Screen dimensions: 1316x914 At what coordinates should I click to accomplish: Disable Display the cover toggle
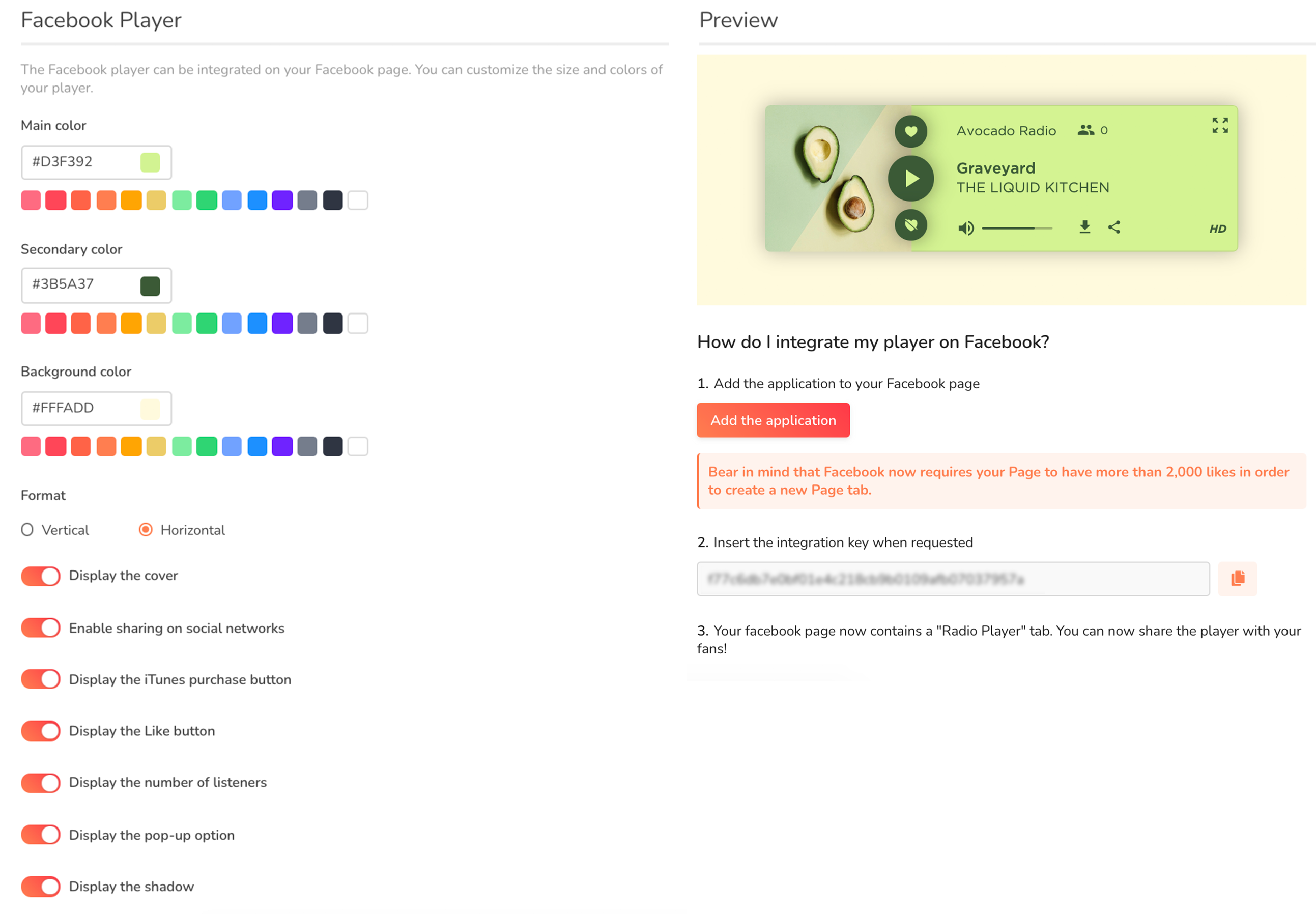[41, 576]
